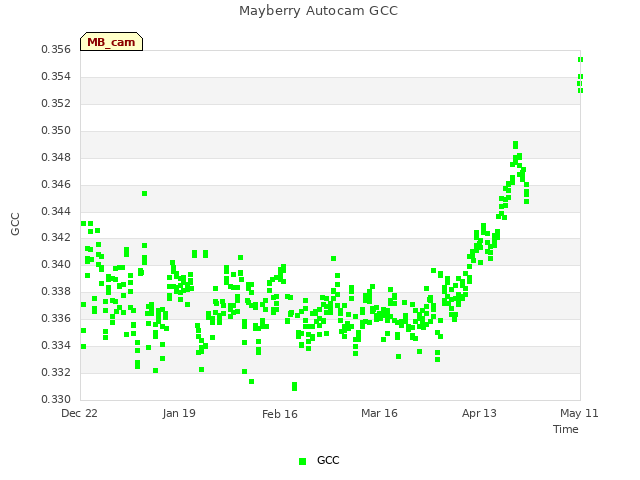The height and width of the screenshot is (480, 640).
Task: Click the 0.342 y-axis value
Action: 56,238
